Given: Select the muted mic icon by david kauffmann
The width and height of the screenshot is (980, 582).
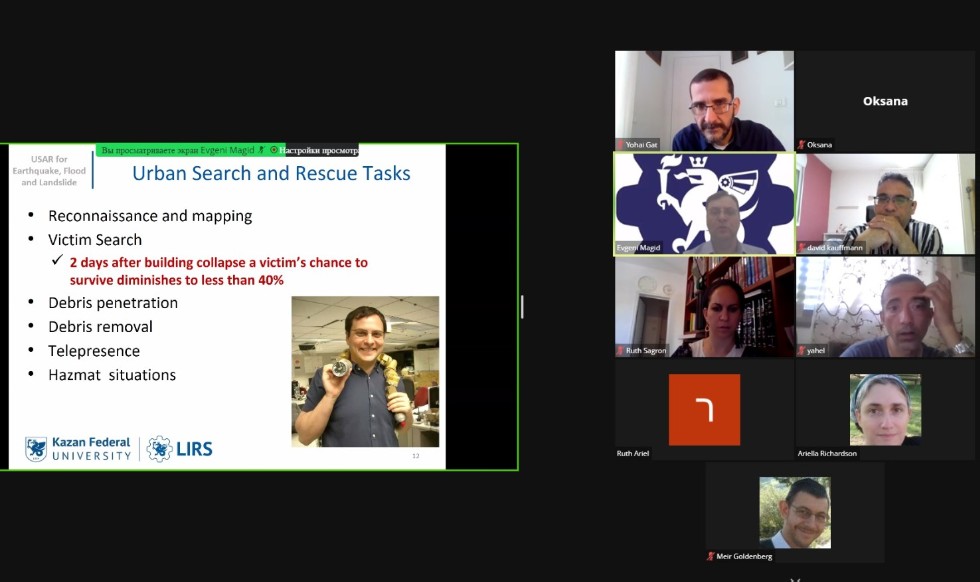Looking at the screenshot, I should pyautogui.click(x=801, y=248).
